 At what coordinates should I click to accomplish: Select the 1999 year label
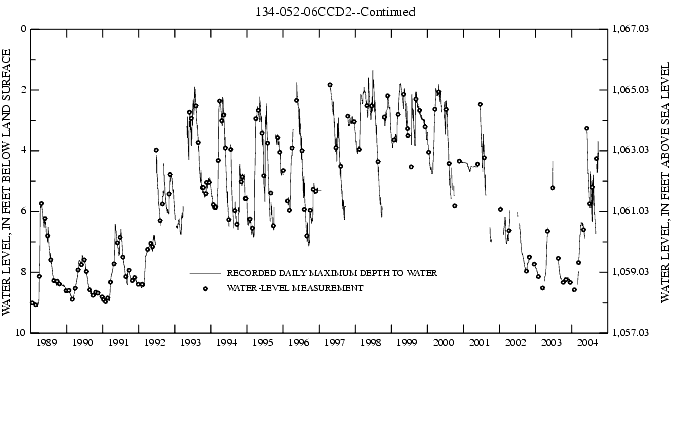[407, 342]
